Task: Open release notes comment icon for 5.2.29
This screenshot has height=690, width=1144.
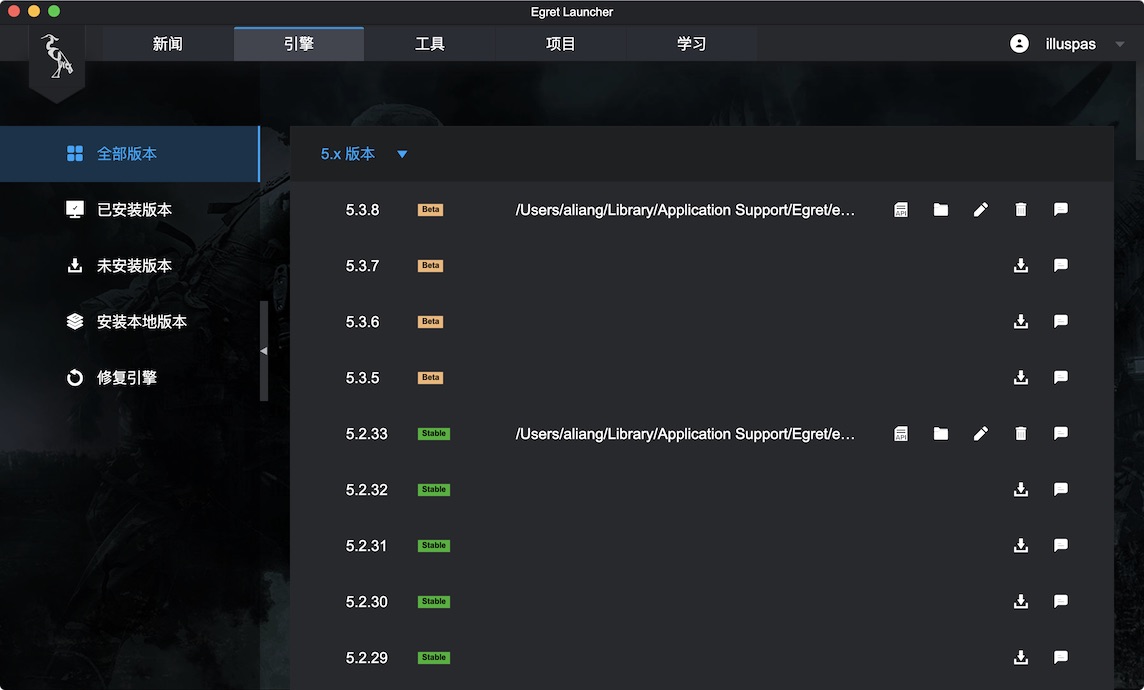Action: pyautogui.click(x=1061, y=658)
